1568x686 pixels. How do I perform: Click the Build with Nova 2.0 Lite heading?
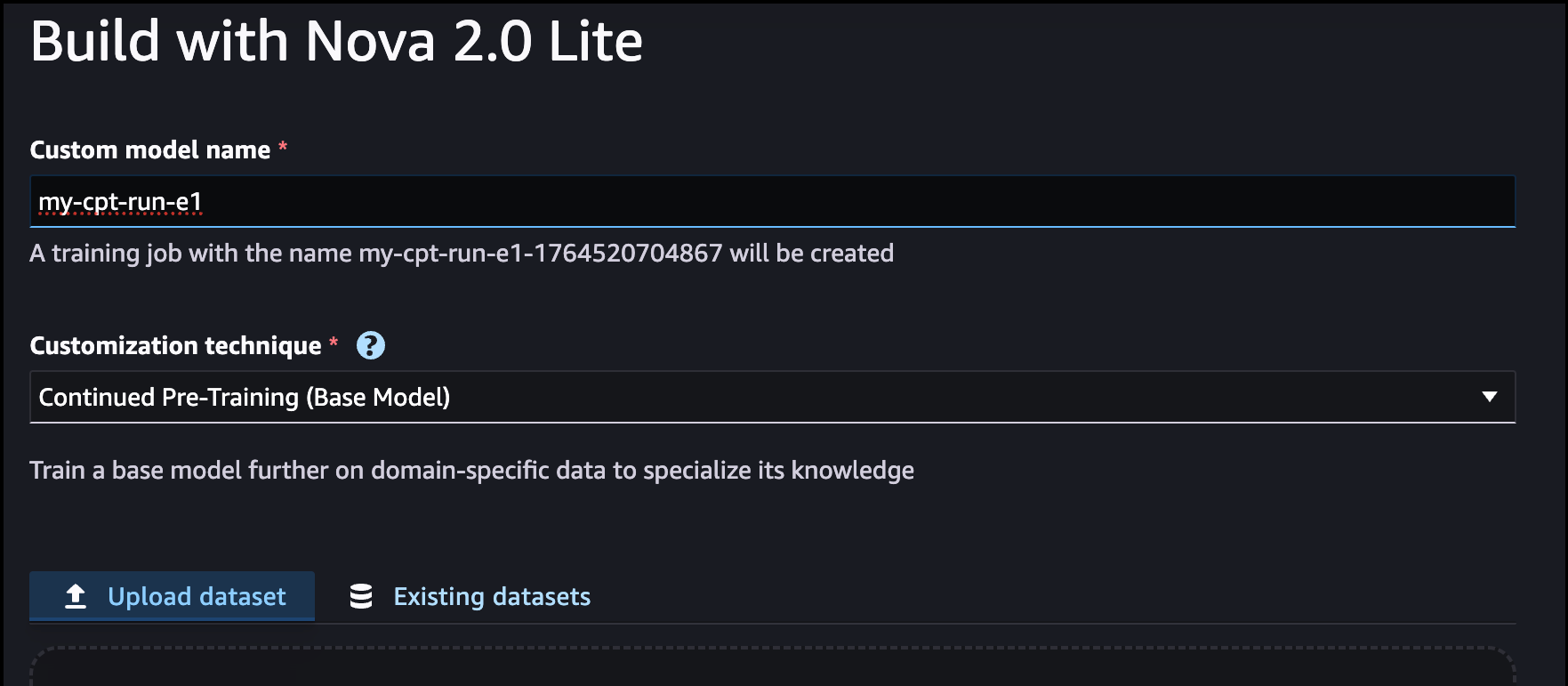tap(336, 41)
